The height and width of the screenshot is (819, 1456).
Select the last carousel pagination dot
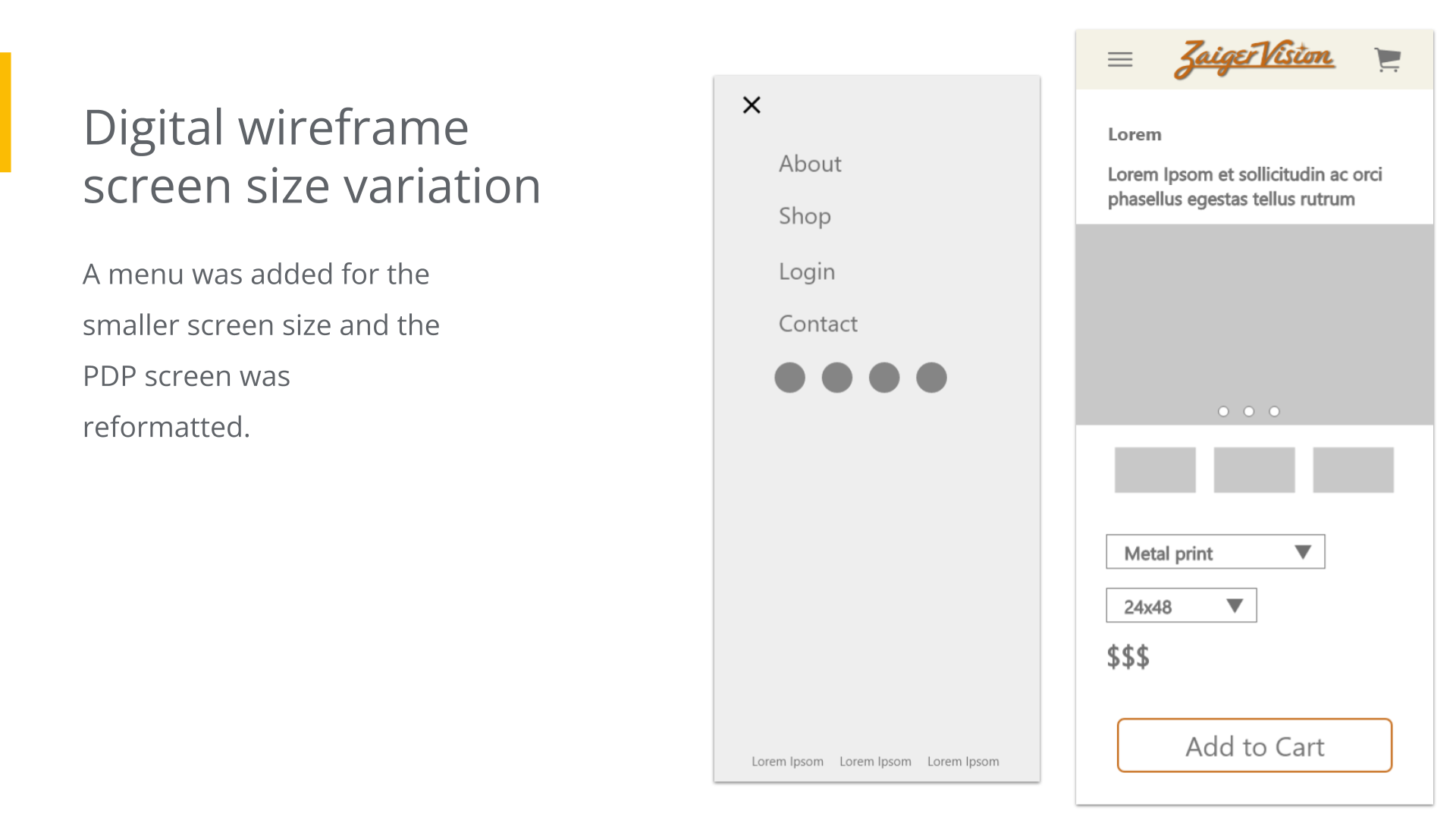1275,412
